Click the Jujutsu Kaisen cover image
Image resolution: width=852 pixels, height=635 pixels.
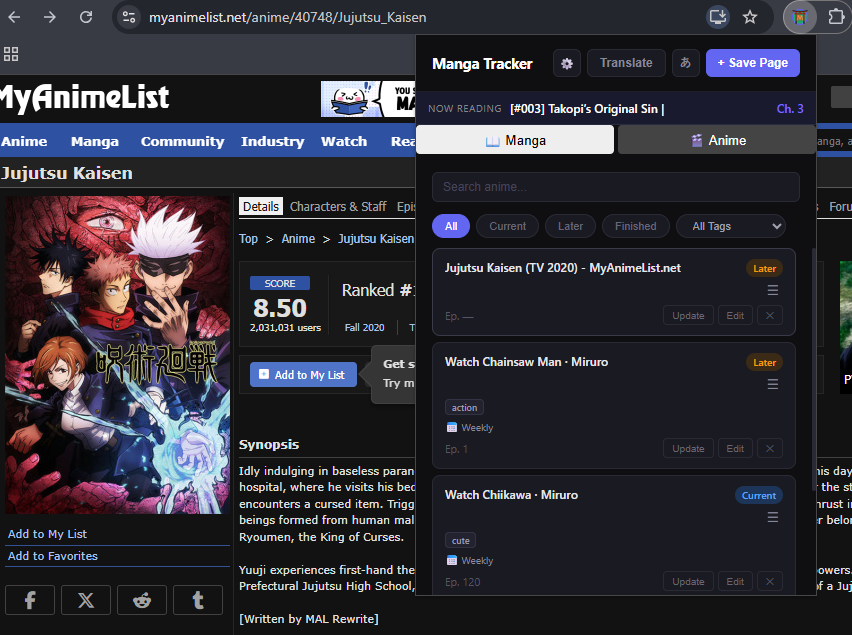coord(118,355)
